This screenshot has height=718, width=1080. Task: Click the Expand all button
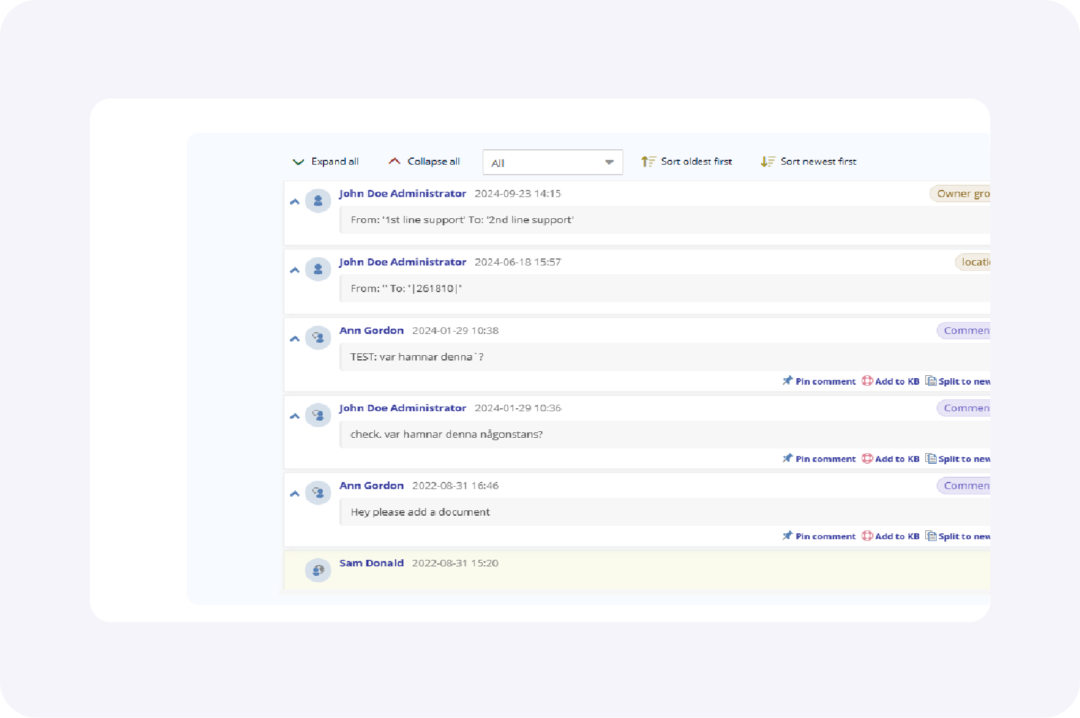[325, 161]
